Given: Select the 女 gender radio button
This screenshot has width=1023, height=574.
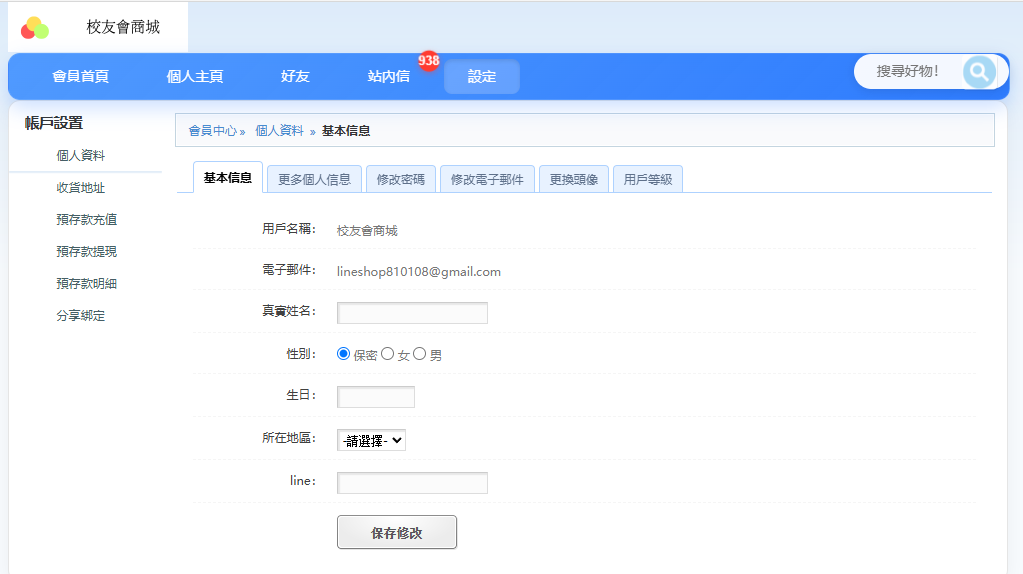Looking at the screenshot, I should [388, 354].
